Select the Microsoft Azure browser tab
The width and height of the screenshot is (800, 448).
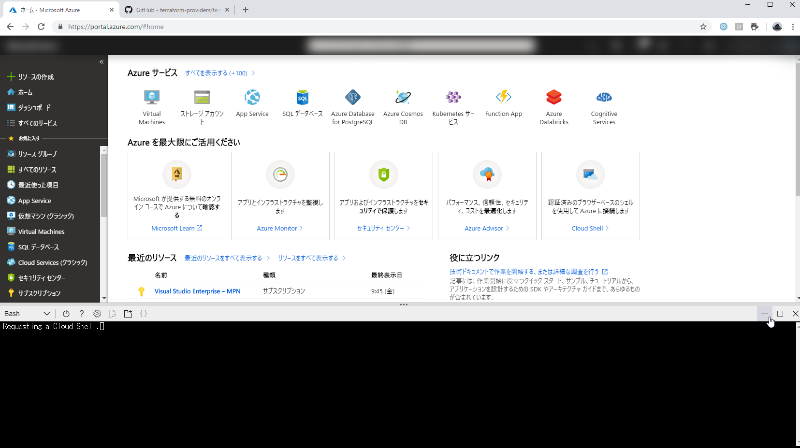pos(60,10)
